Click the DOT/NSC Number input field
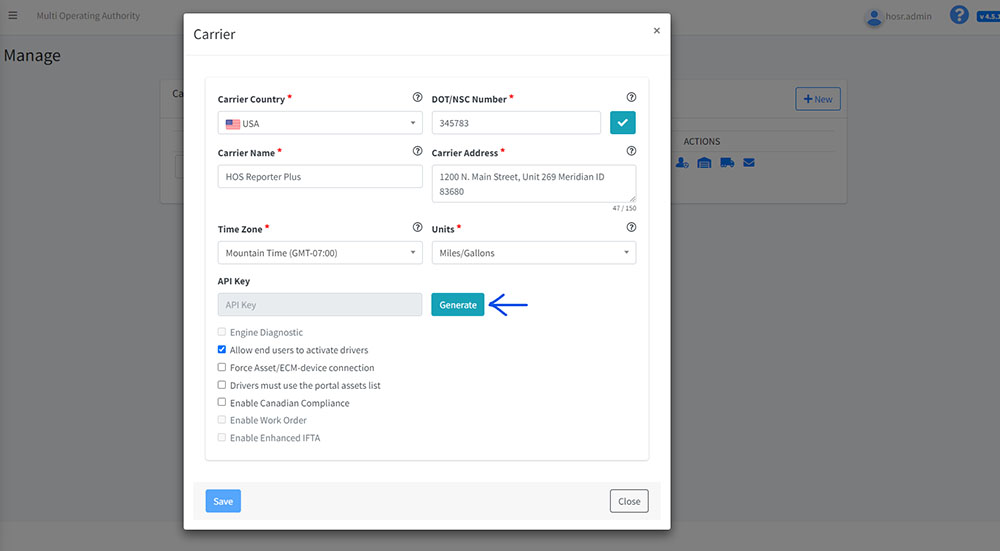Viewport: 1000px width, 551px height. pos(516,123)
